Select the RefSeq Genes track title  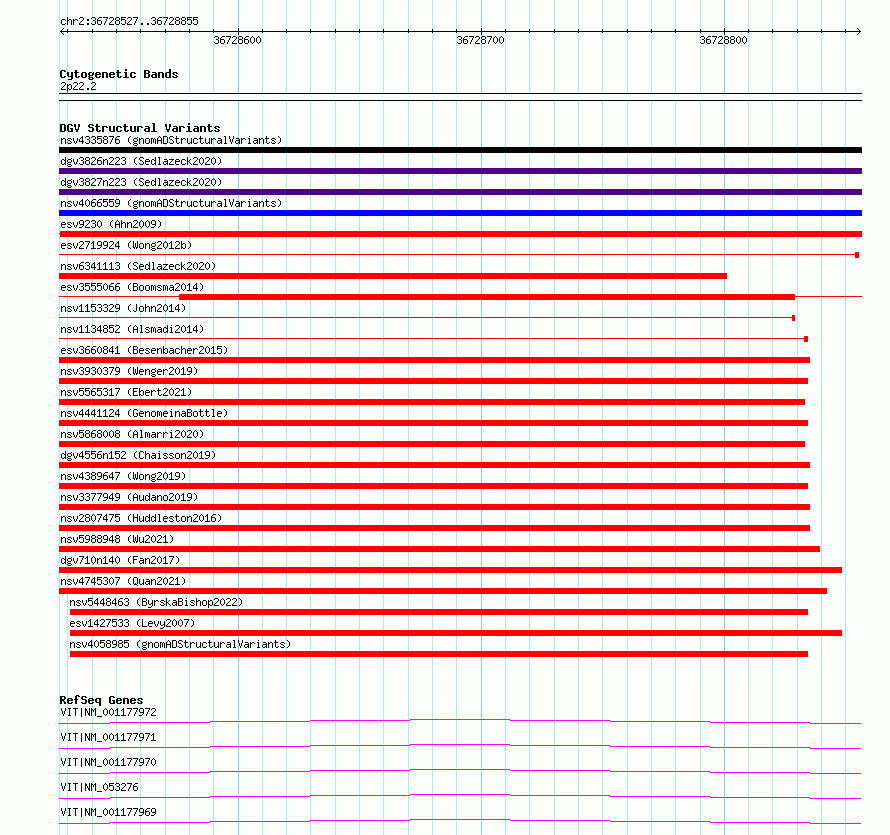(101, 700)
